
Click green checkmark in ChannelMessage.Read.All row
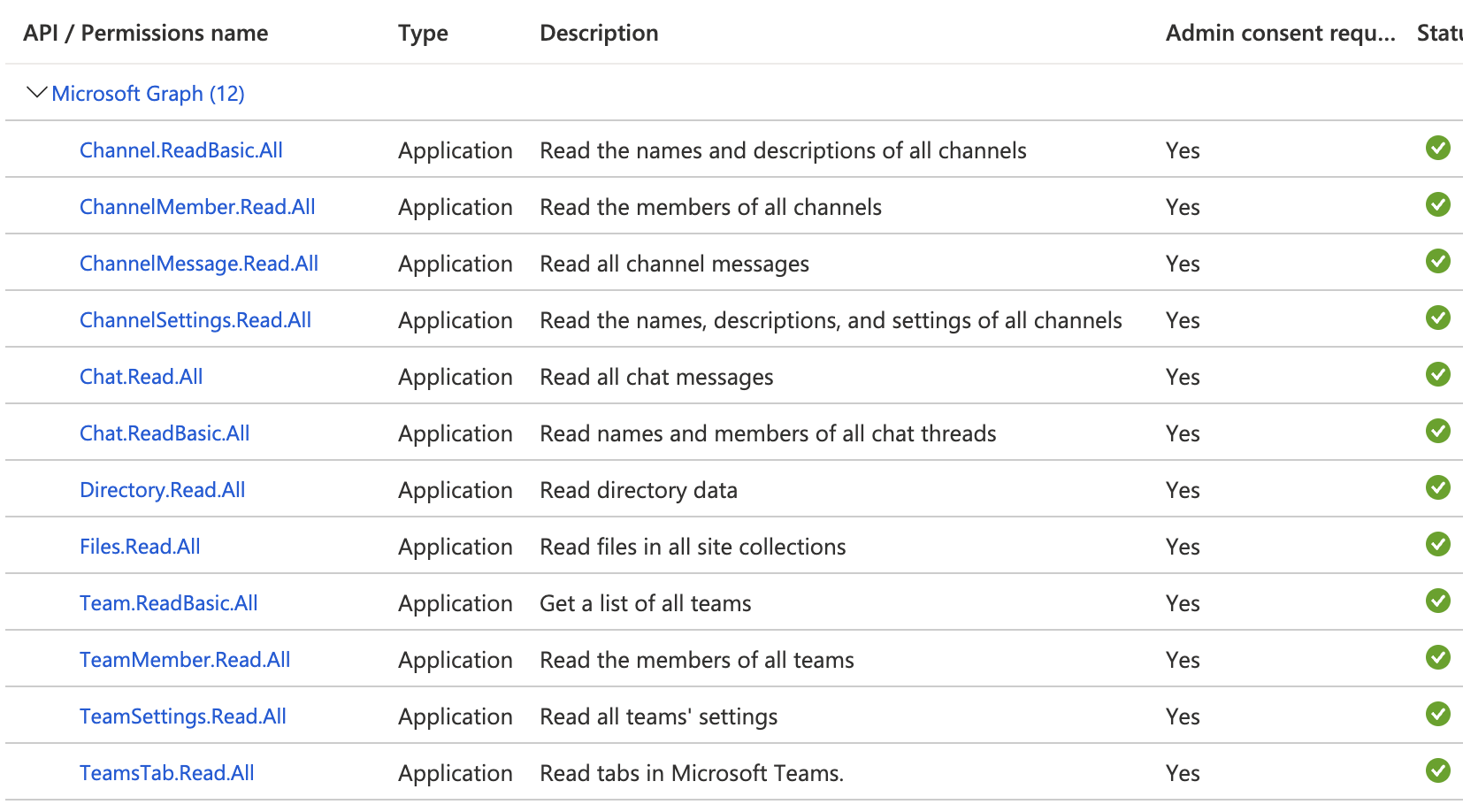pos(1437,262)
